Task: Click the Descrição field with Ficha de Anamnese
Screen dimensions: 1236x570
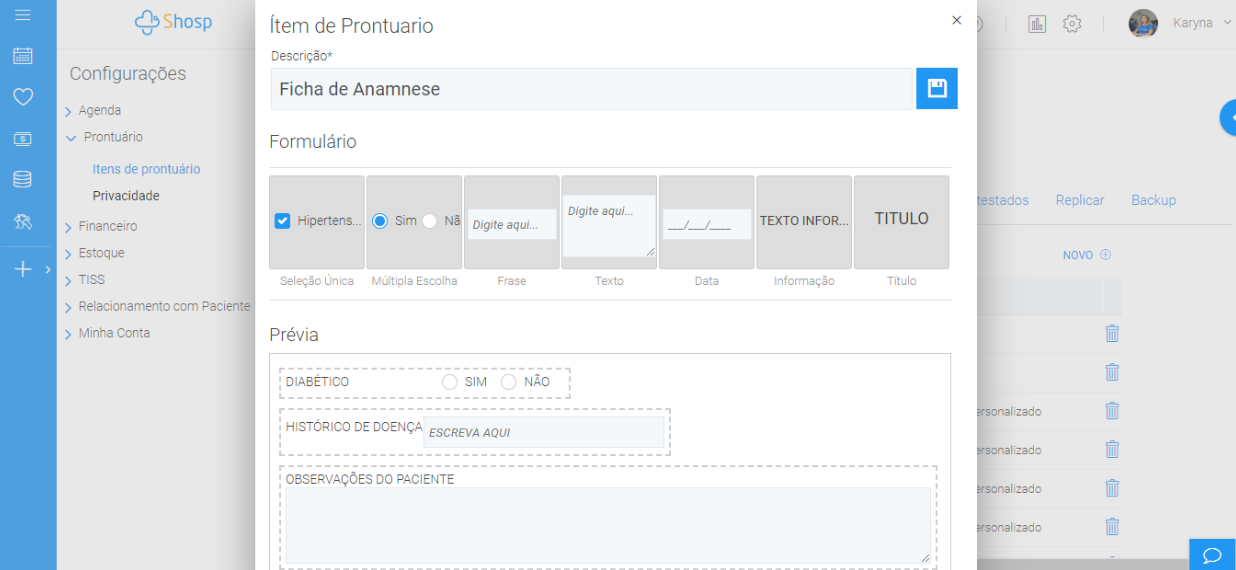Action: 592,89
